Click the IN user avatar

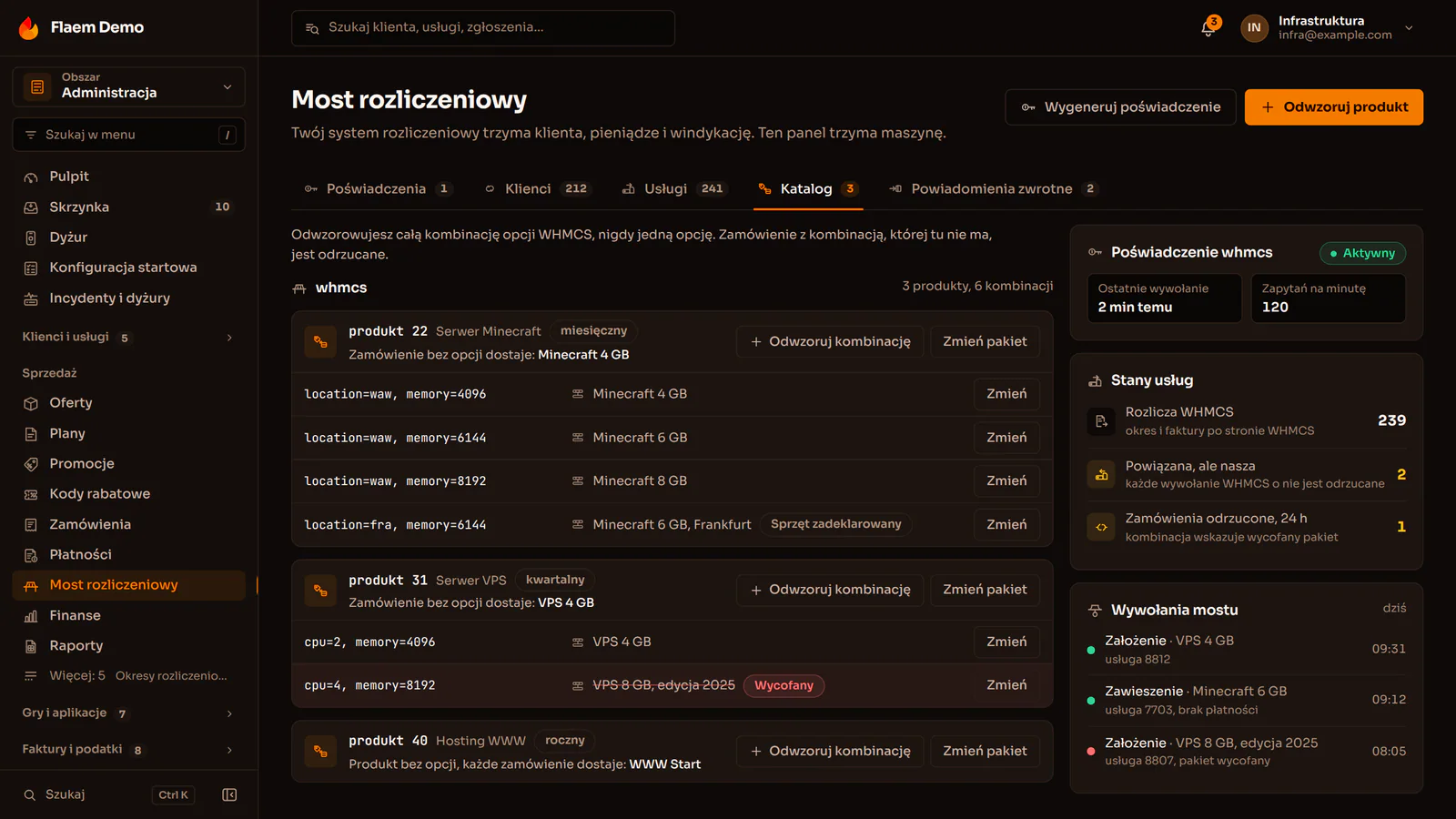pyautogui.click(x=1254, y=28)
